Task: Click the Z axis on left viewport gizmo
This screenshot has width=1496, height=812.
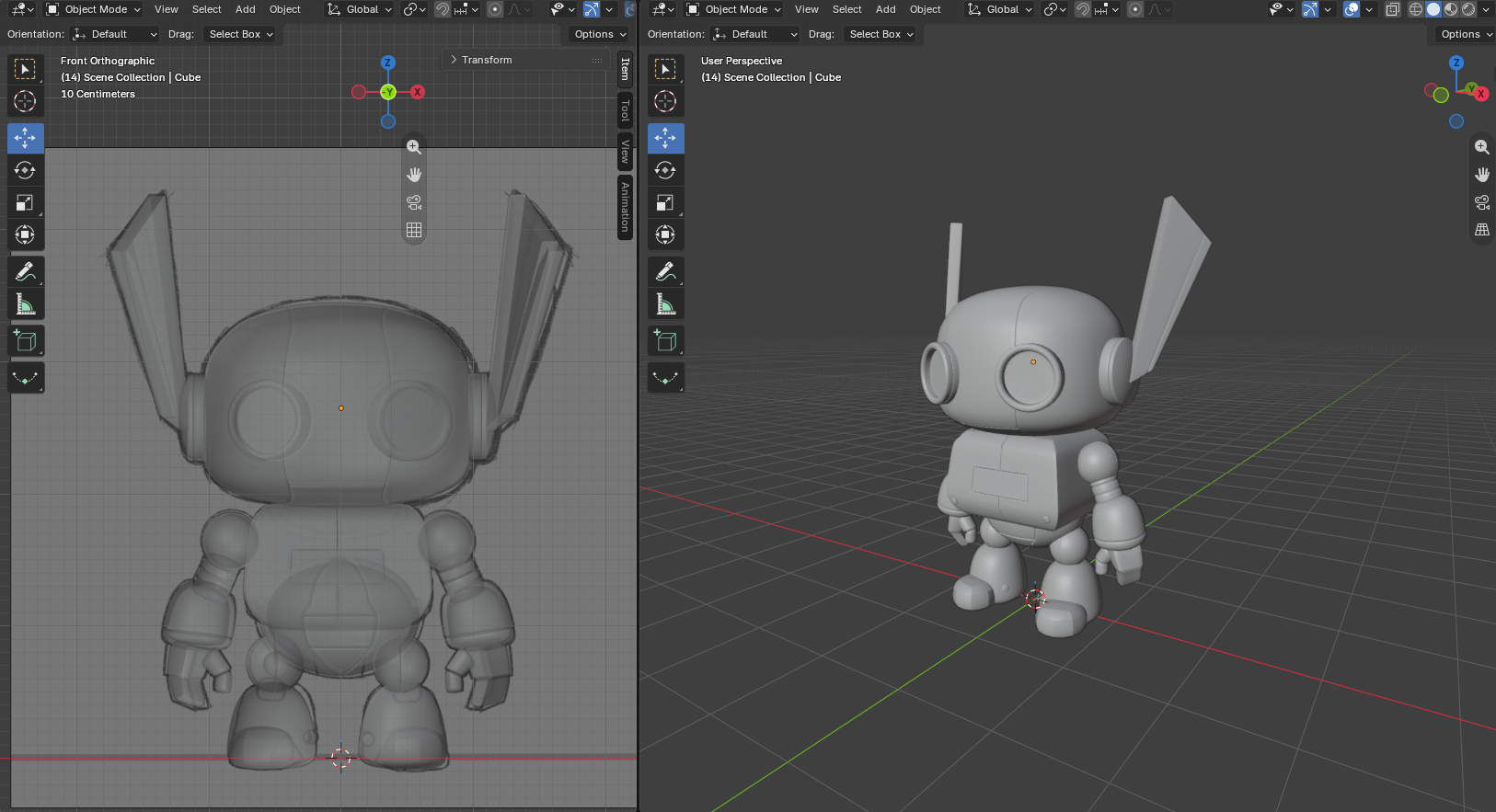Action: tap(387, 63)
